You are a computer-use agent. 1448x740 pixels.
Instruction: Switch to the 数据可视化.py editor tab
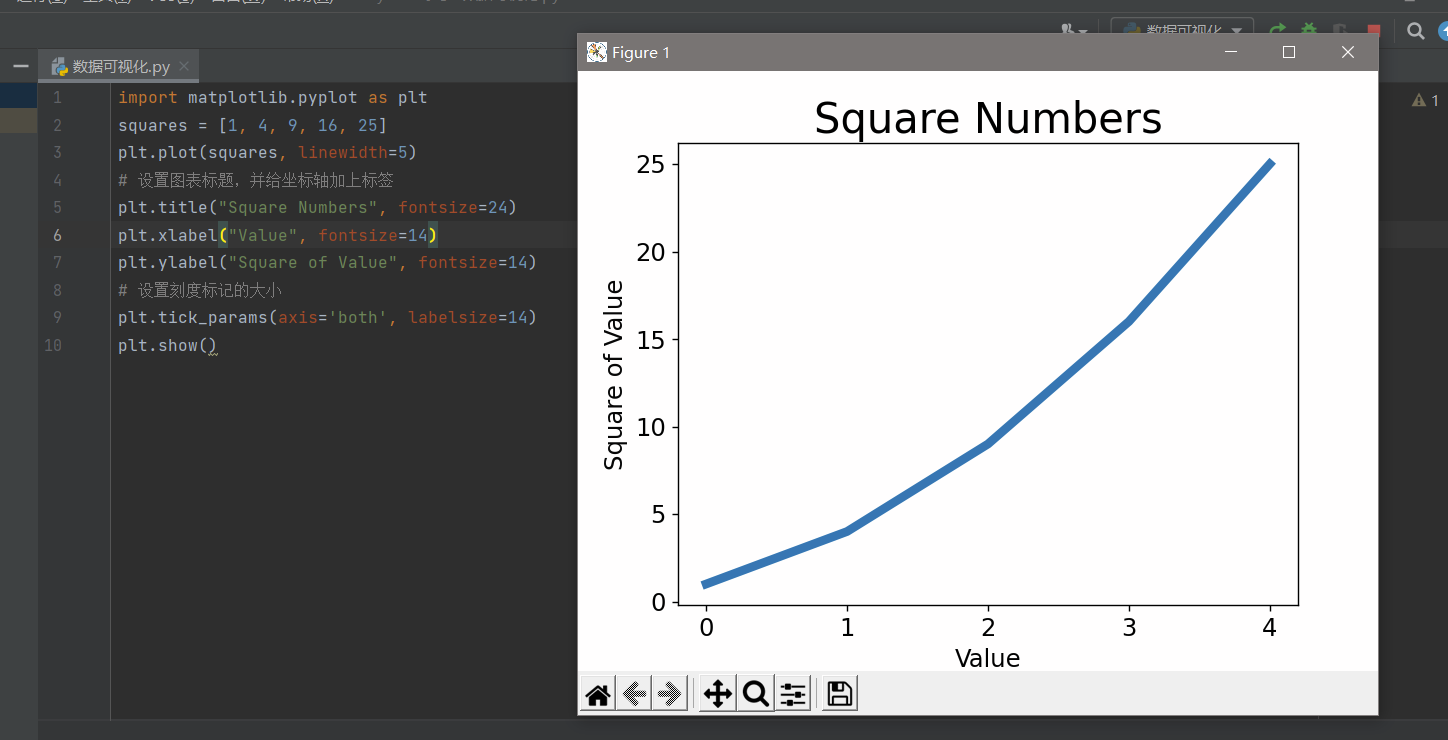(x=120, y=67)
